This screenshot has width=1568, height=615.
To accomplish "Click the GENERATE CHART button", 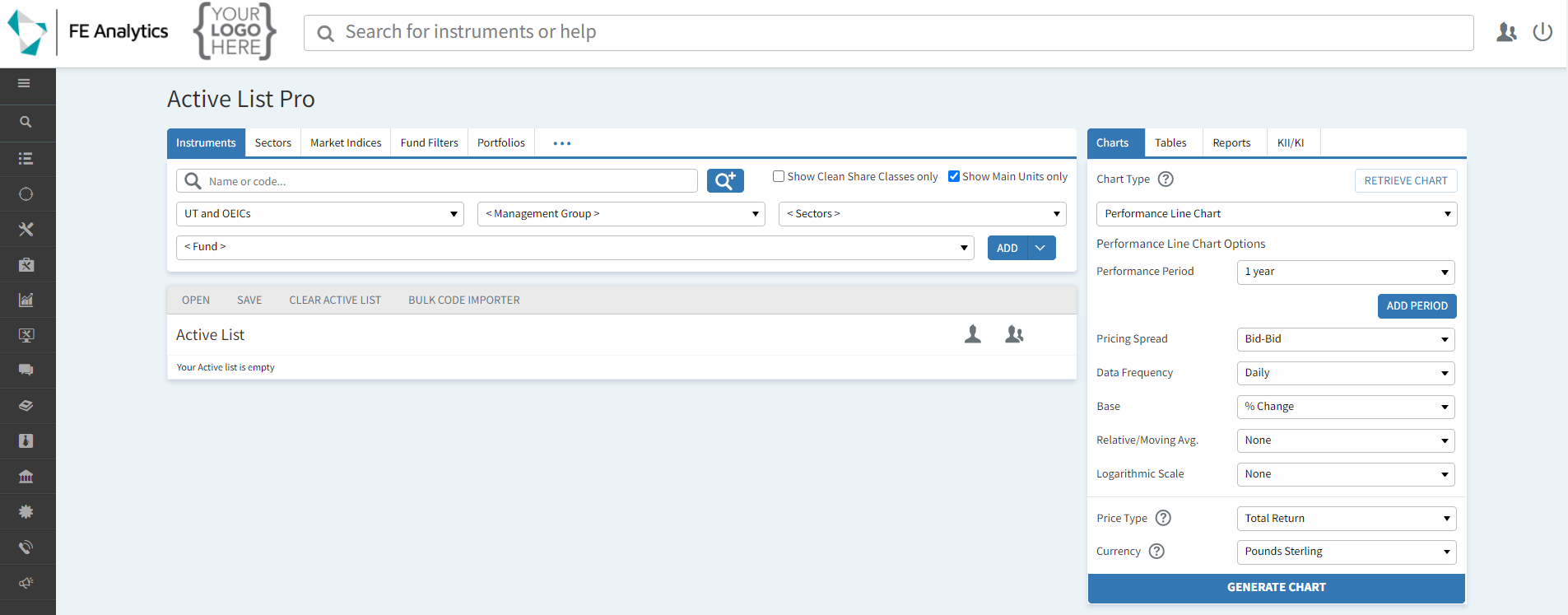I will (1276, 588).
